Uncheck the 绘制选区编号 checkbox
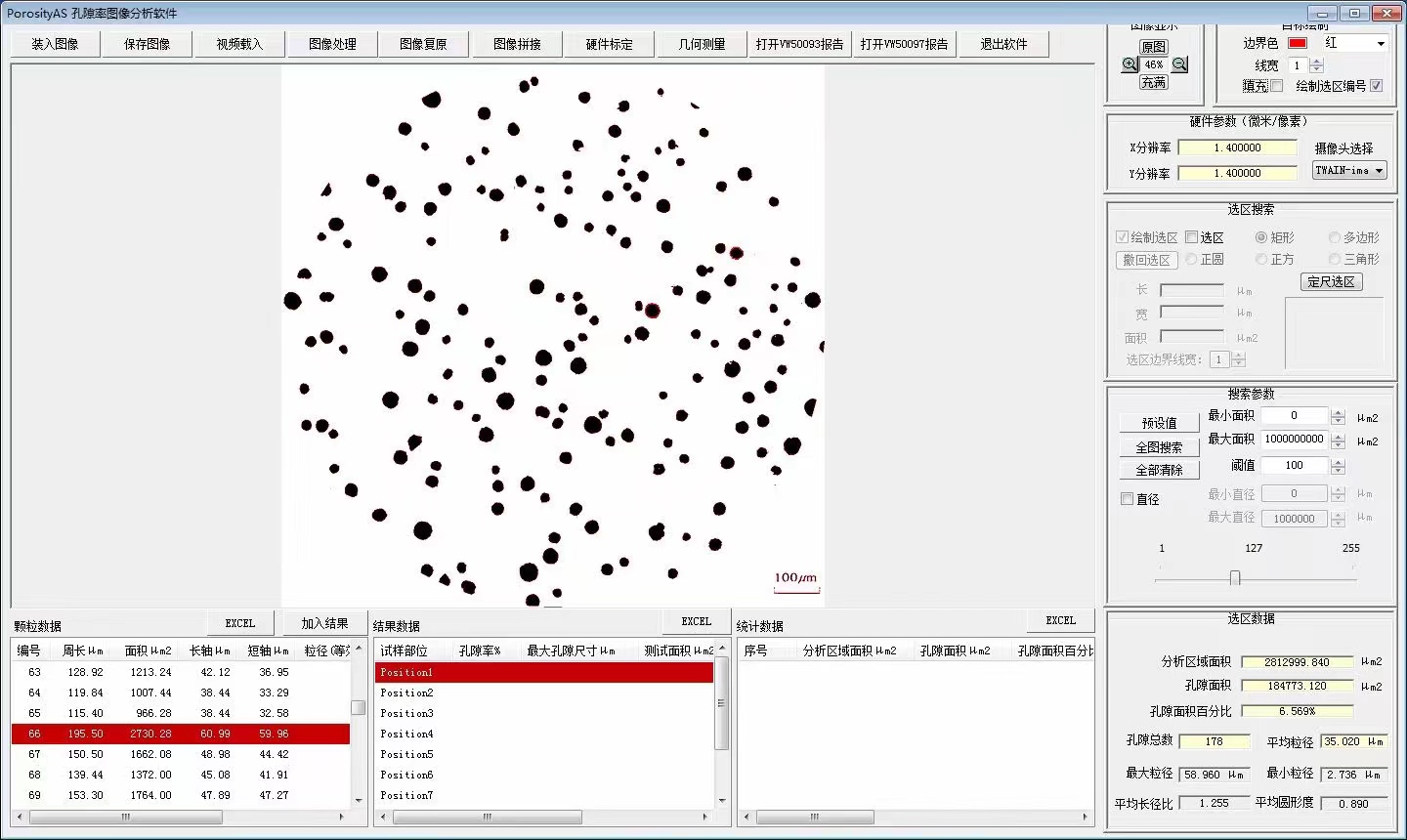The image size is (1407, 840). point(1376,86)
